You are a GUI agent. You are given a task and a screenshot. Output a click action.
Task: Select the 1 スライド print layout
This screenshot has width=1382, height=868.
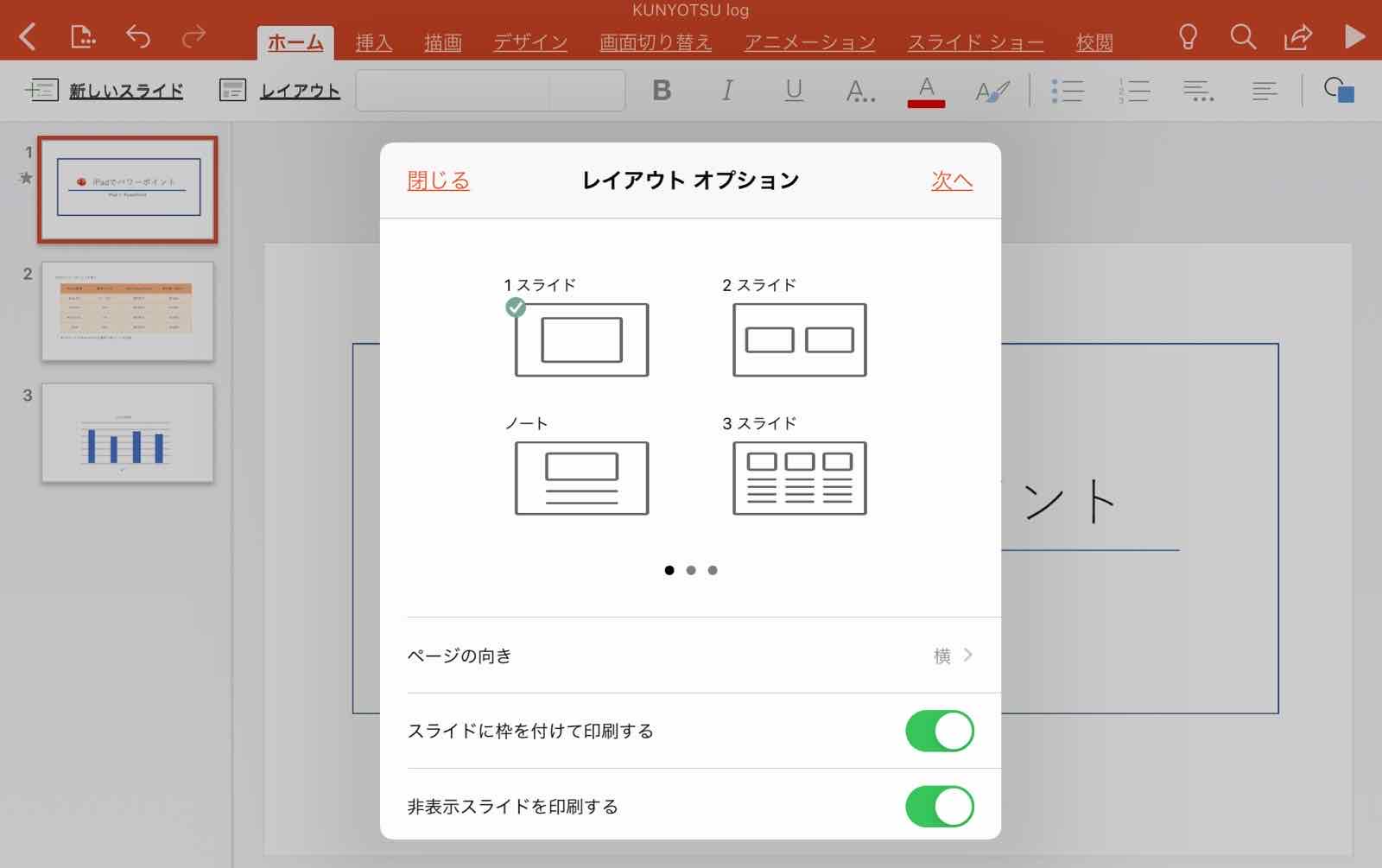point(581,339)
